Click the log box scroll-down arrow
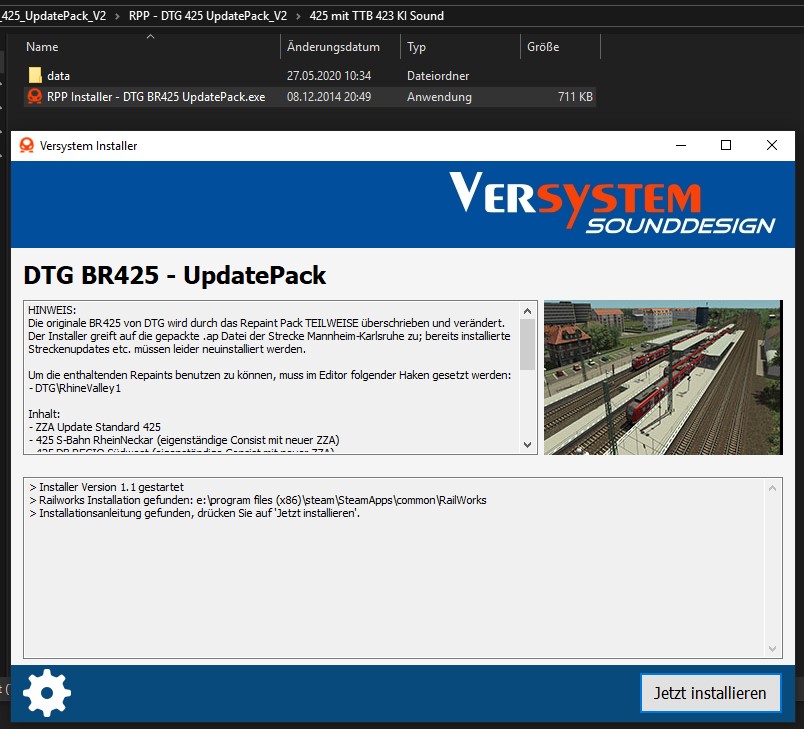This screenshot has height=729, width=804. point(772,649)
